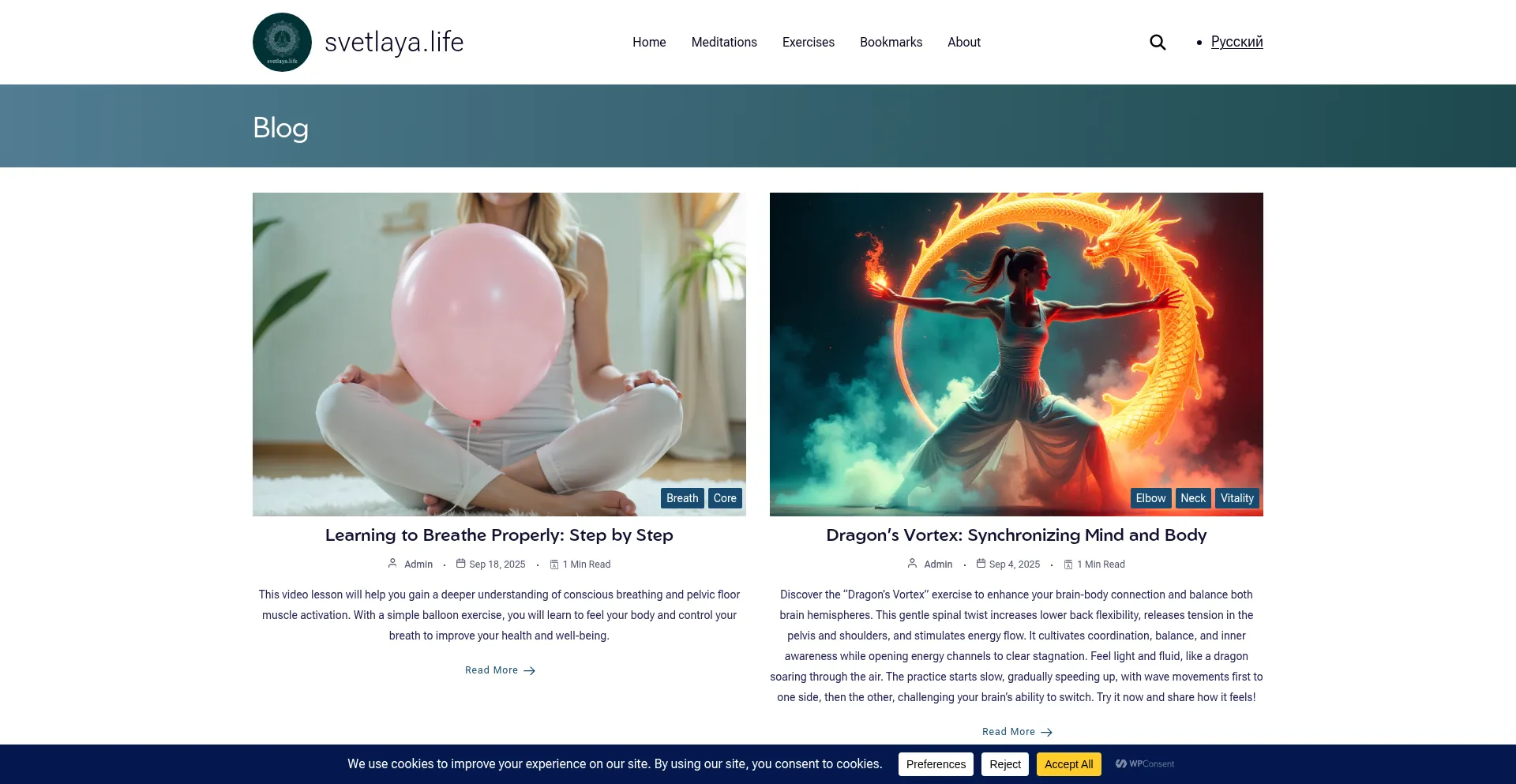Screen dimensions: 1516x784
Task: Click the svetlaya.life round logo
Action: pos(282,42)
